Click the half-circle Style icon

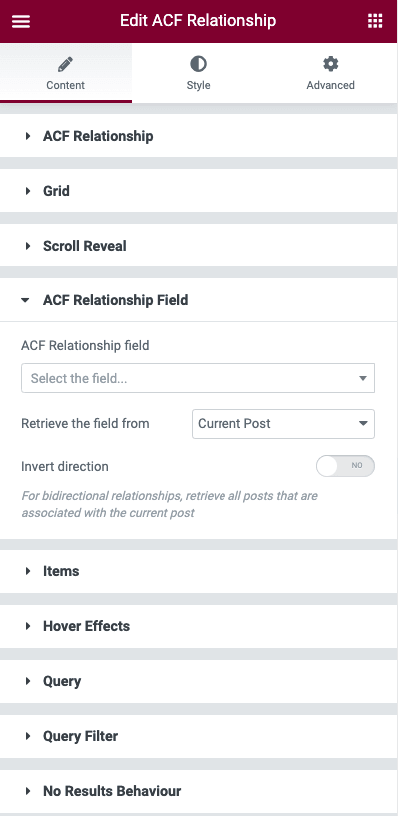(198, 64)
